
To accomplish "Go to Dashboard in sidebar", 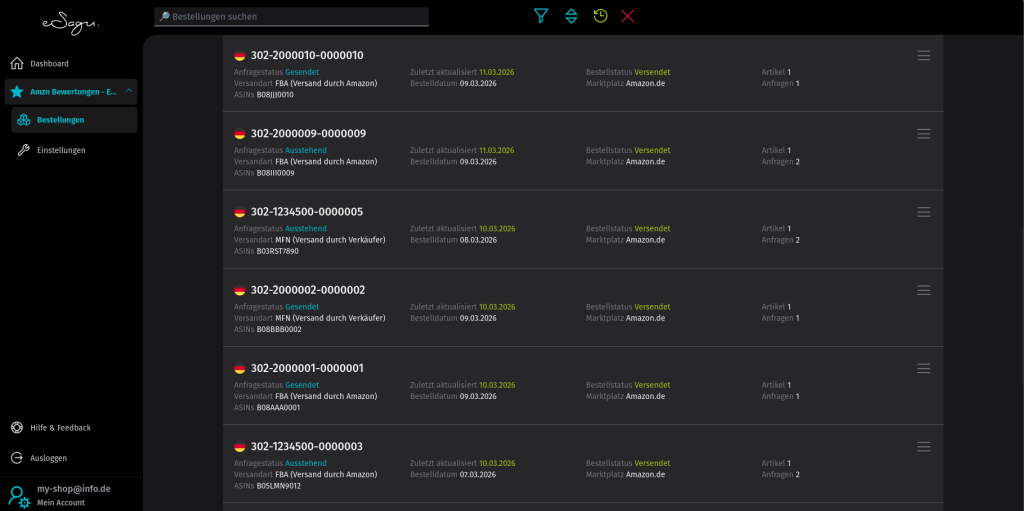I will [49, 64].
